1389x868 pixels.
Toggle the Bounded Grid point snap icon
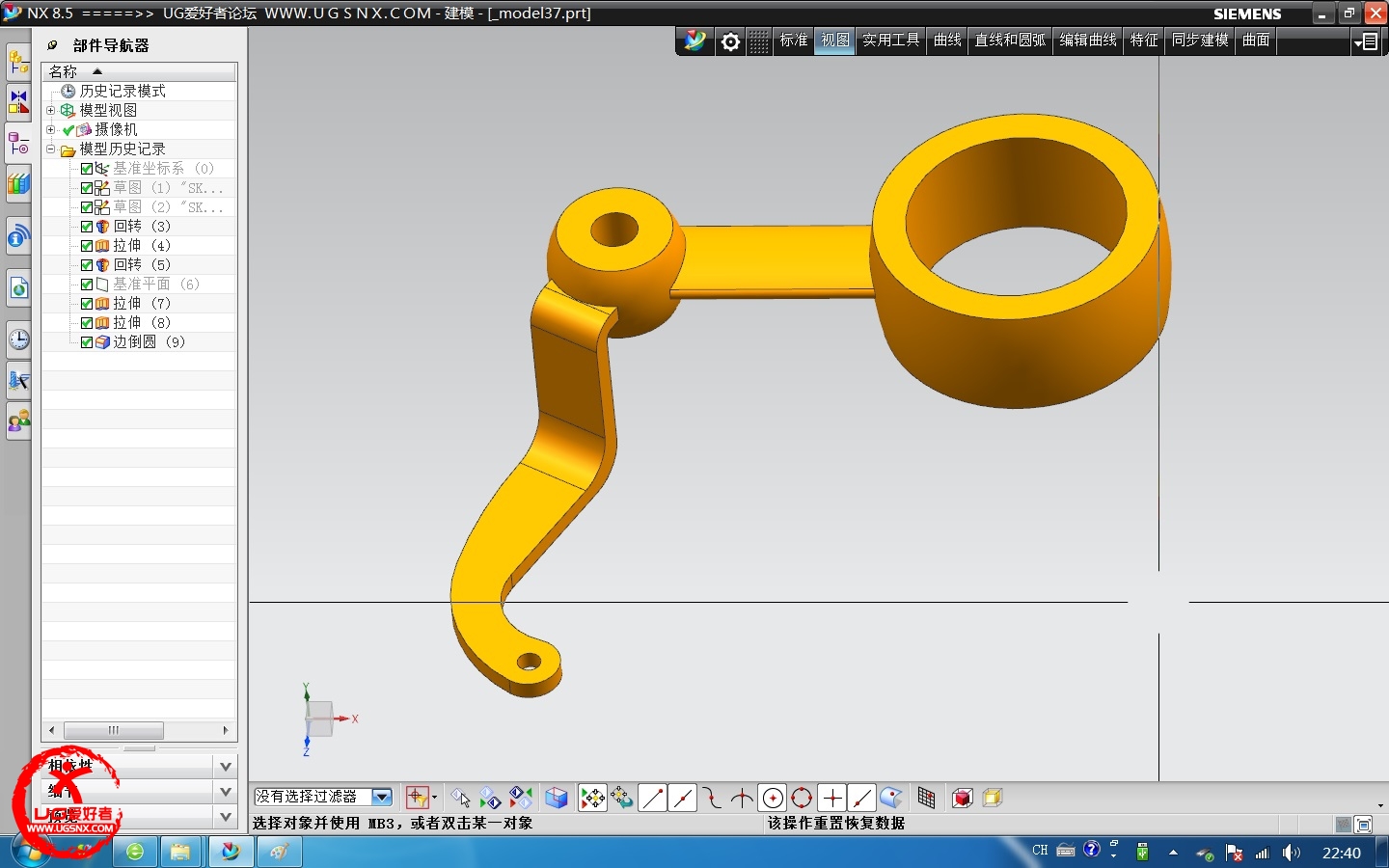point(927,798)
